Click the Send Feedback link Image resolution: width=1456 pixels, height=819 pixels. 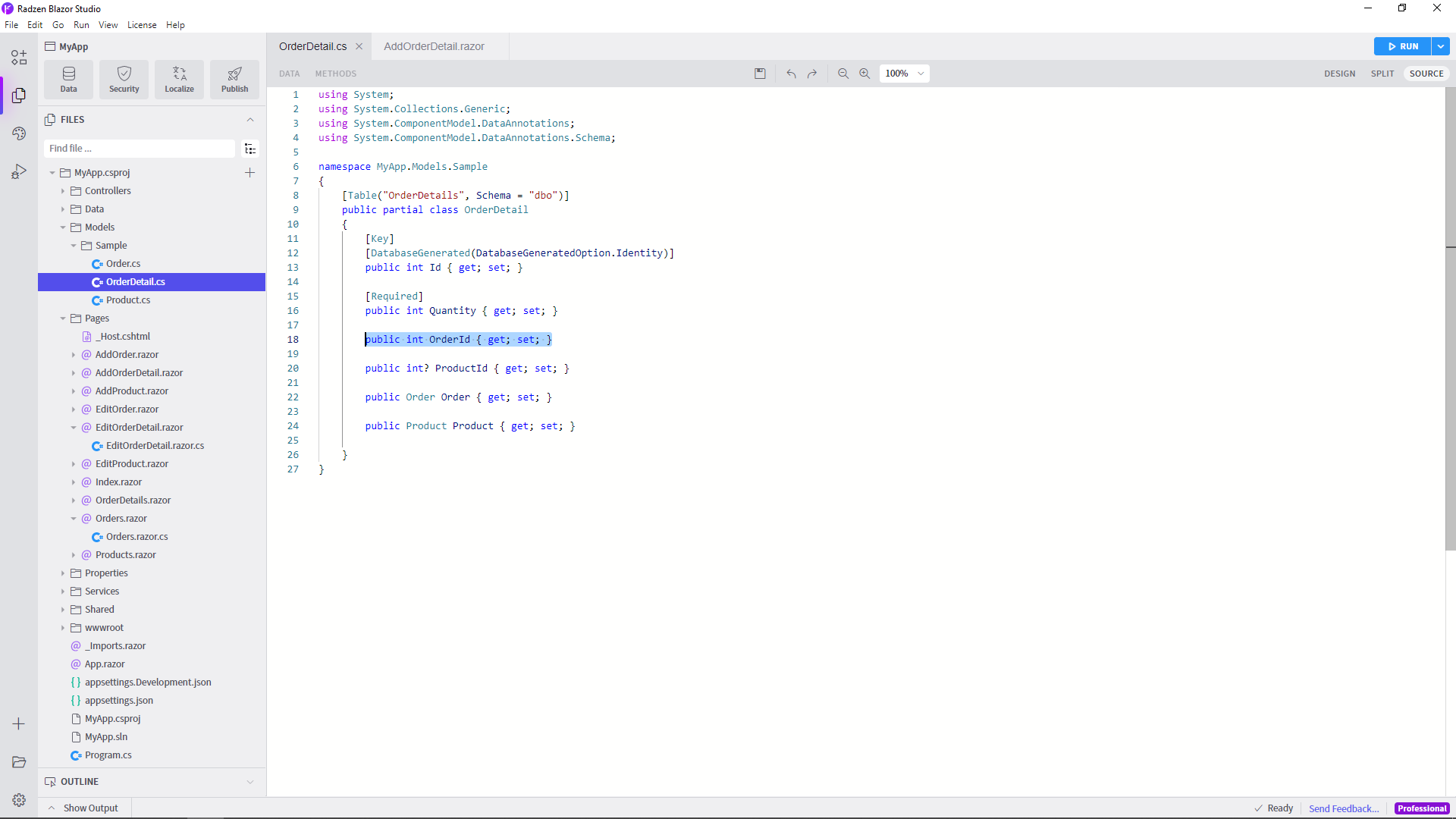(x=1343, y=808)
